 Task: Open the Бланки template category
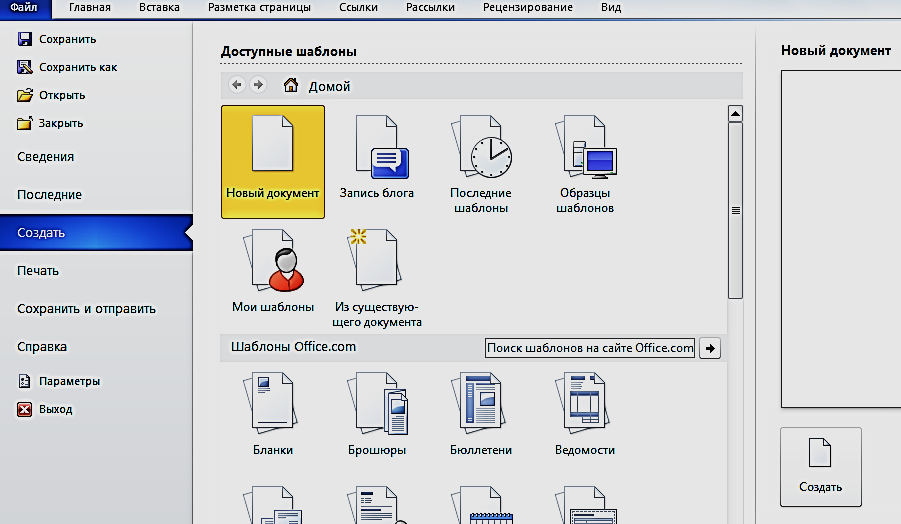pyautogui.click(x=273, y=414)
